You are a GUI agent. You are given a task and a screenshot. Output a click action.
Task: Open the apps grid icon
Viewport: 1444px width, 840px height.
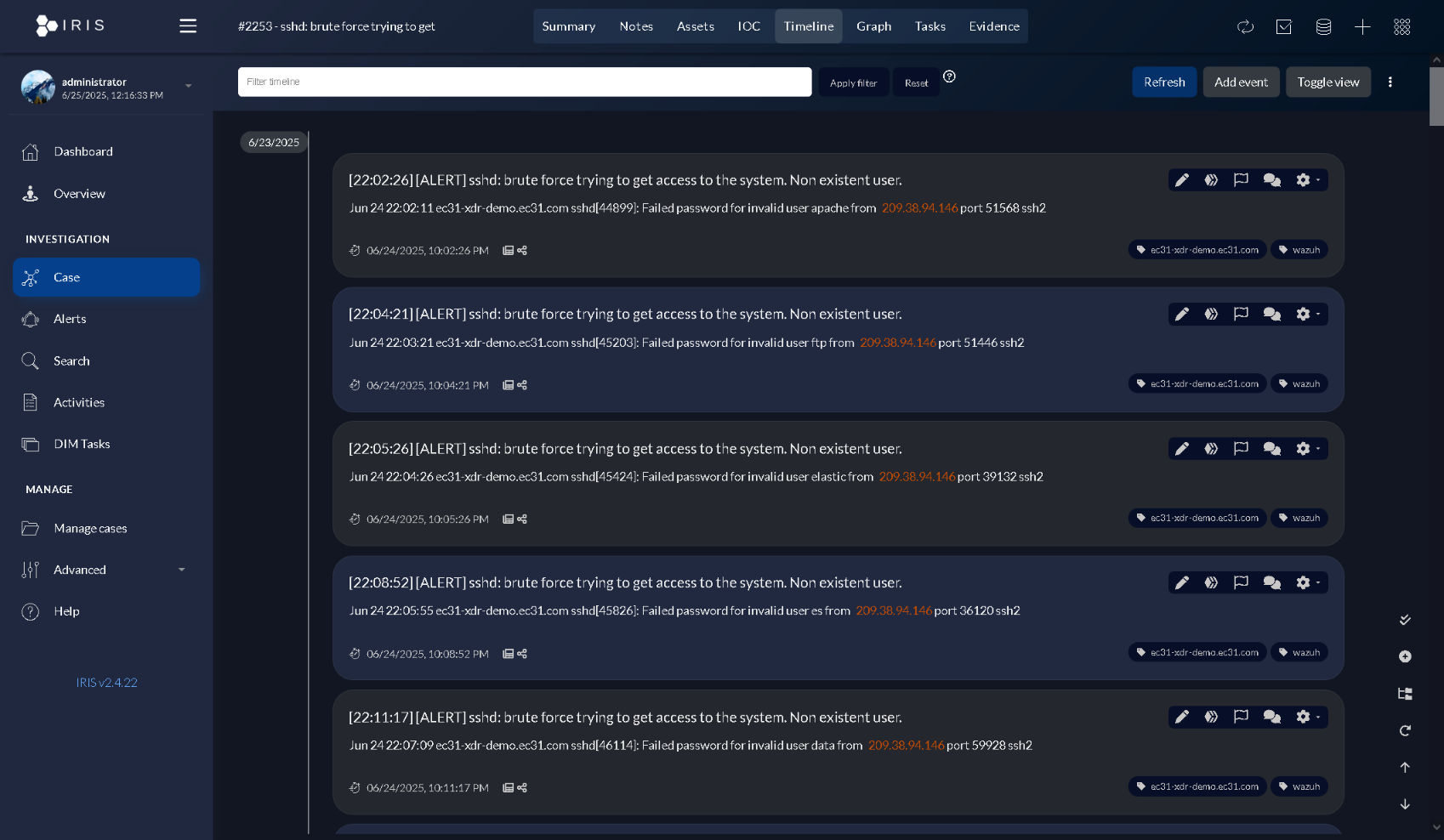[1402, 27]
